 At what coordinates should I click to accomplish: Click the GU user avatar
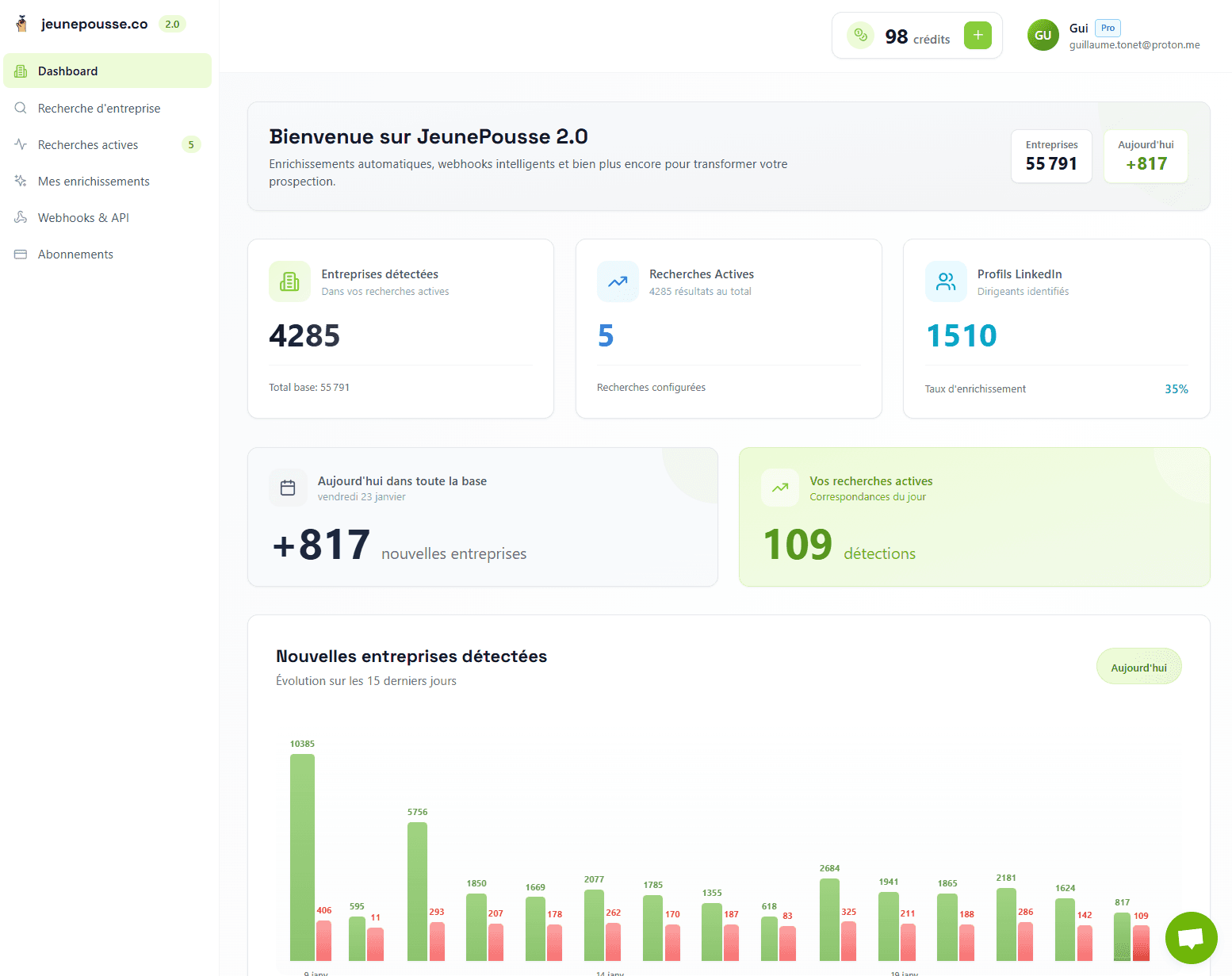pyautogui.click(x=1043, y=35)
